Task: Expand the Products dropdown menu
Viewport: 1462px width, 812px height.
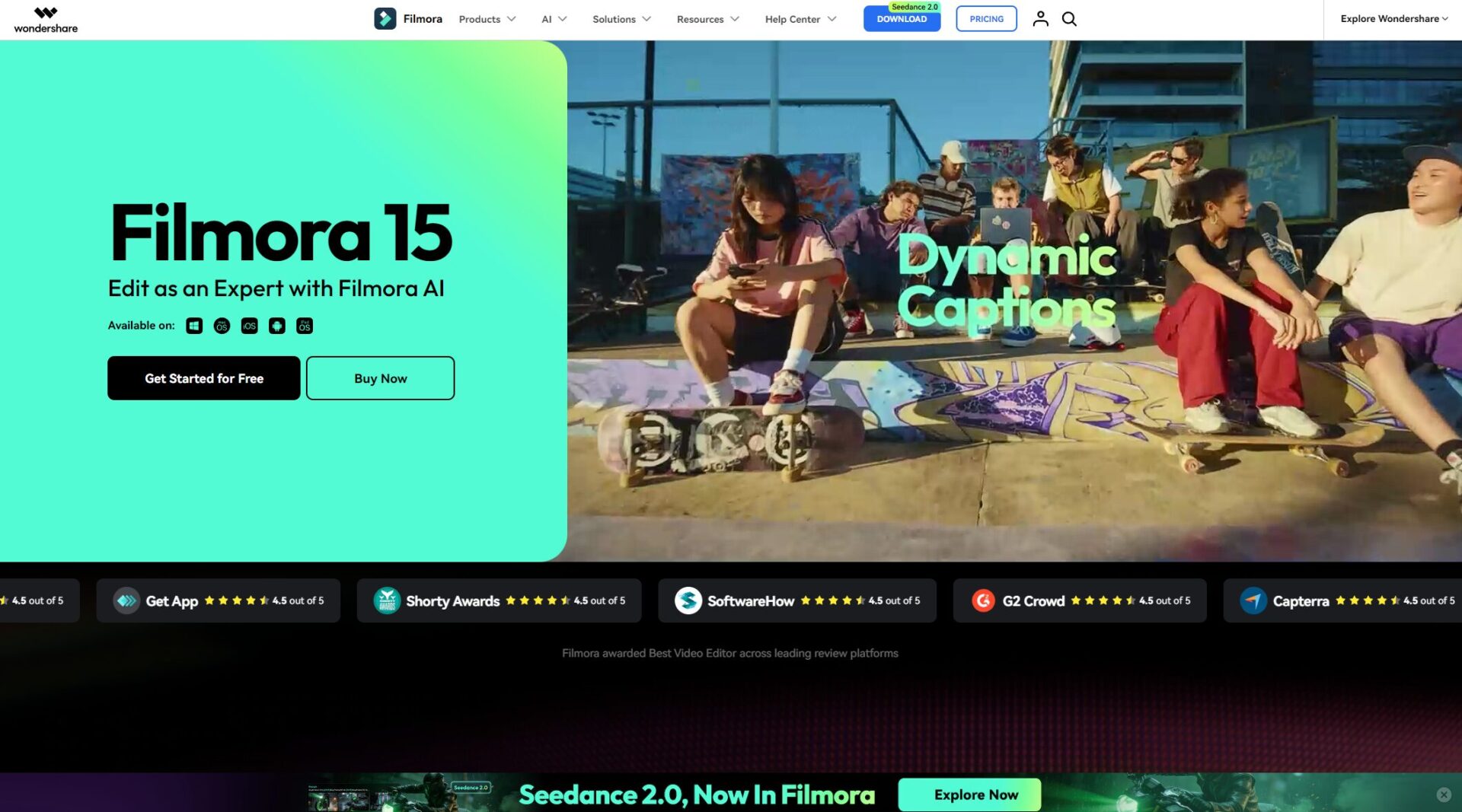Action: pos(487,19)
